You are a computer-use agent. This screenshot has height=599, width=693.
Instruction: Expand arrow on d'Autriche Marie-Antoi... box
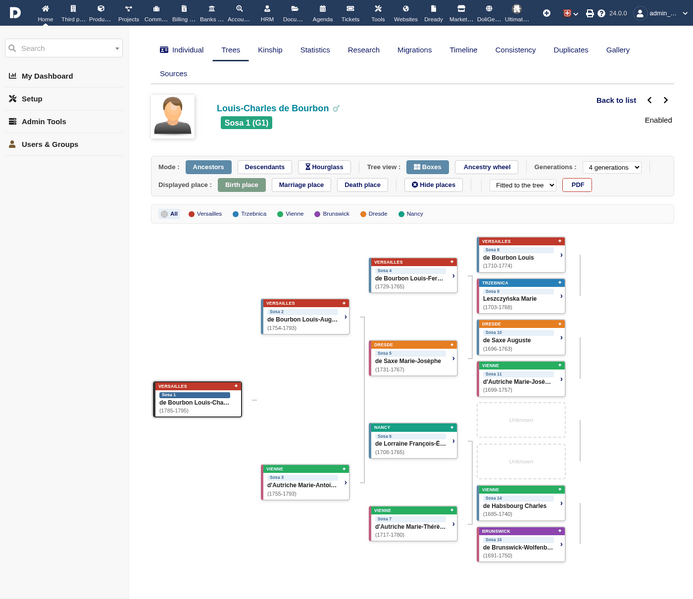pyautogui.click(x=346, y=483)
